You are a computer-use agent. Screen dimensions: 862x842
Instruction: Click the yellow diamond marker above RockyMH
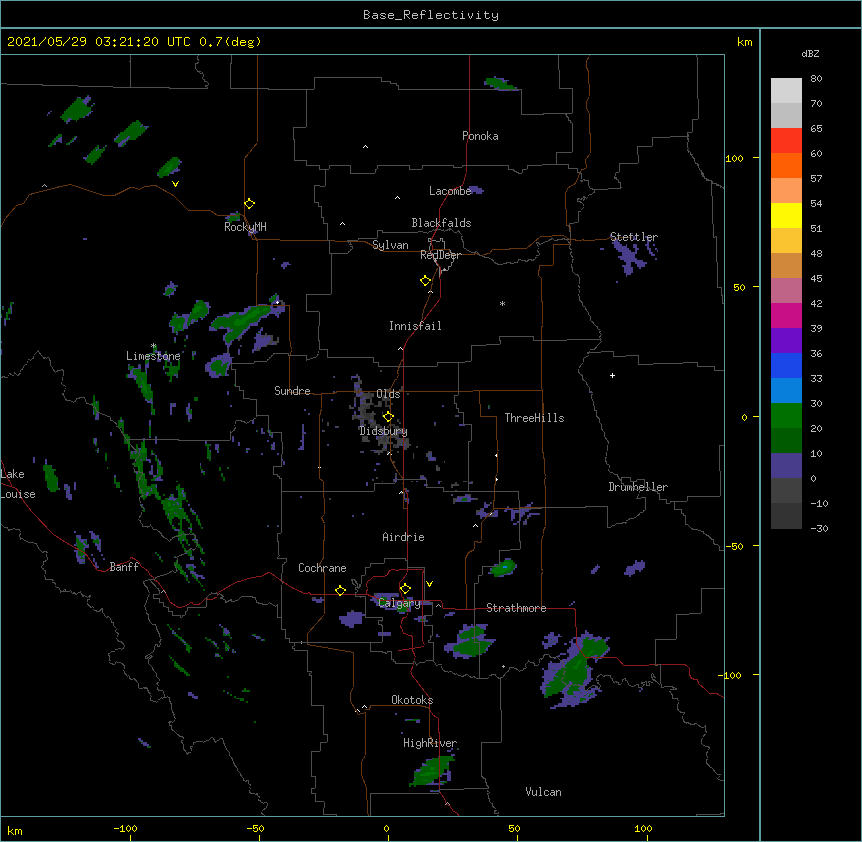[x=249, y=204]
